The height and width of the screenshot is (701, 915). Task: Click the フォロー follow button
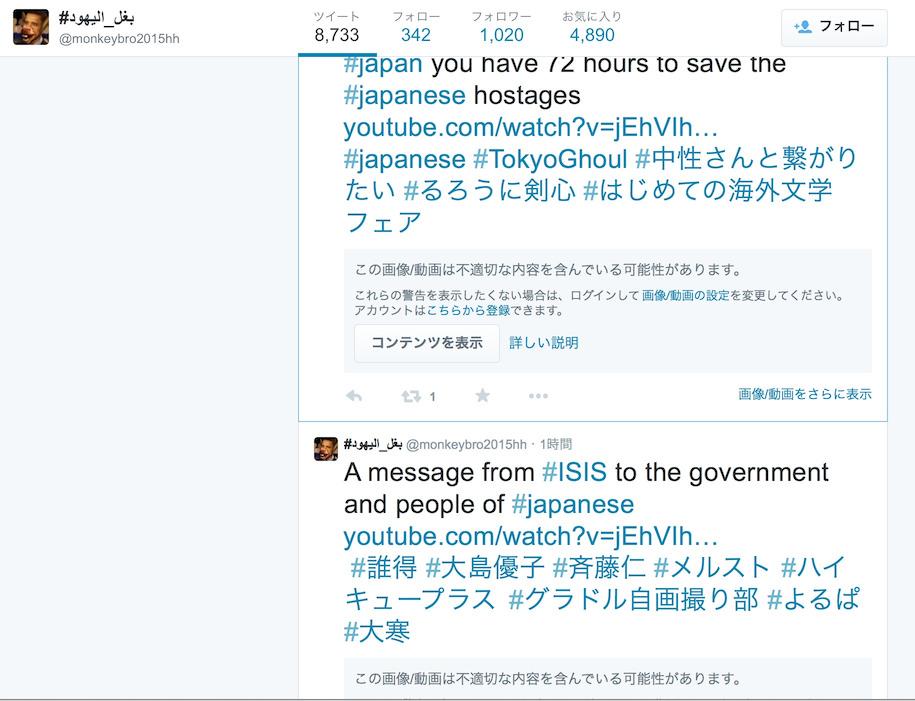click(x=834, y=27)
